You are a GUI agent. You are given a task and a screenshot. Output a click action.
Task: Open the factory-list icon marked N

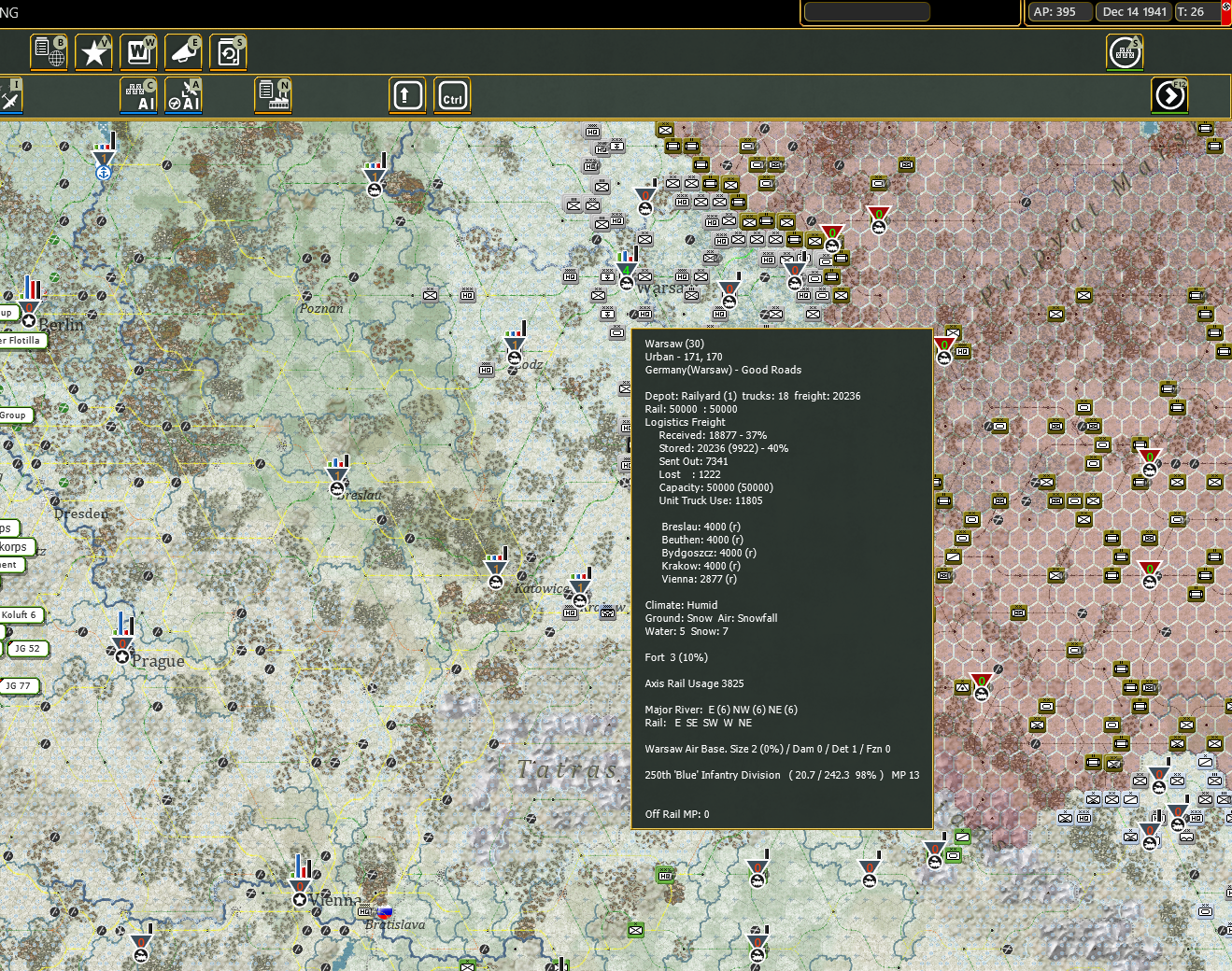click(273, 96)
